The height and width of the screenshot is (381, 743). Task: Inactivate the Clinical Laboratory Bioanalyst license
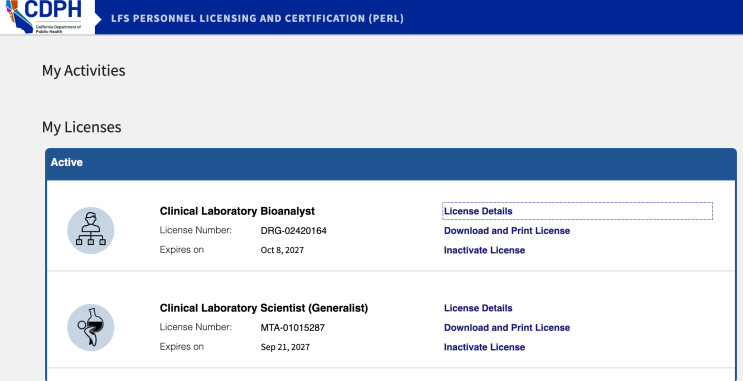tap(484, 250)
